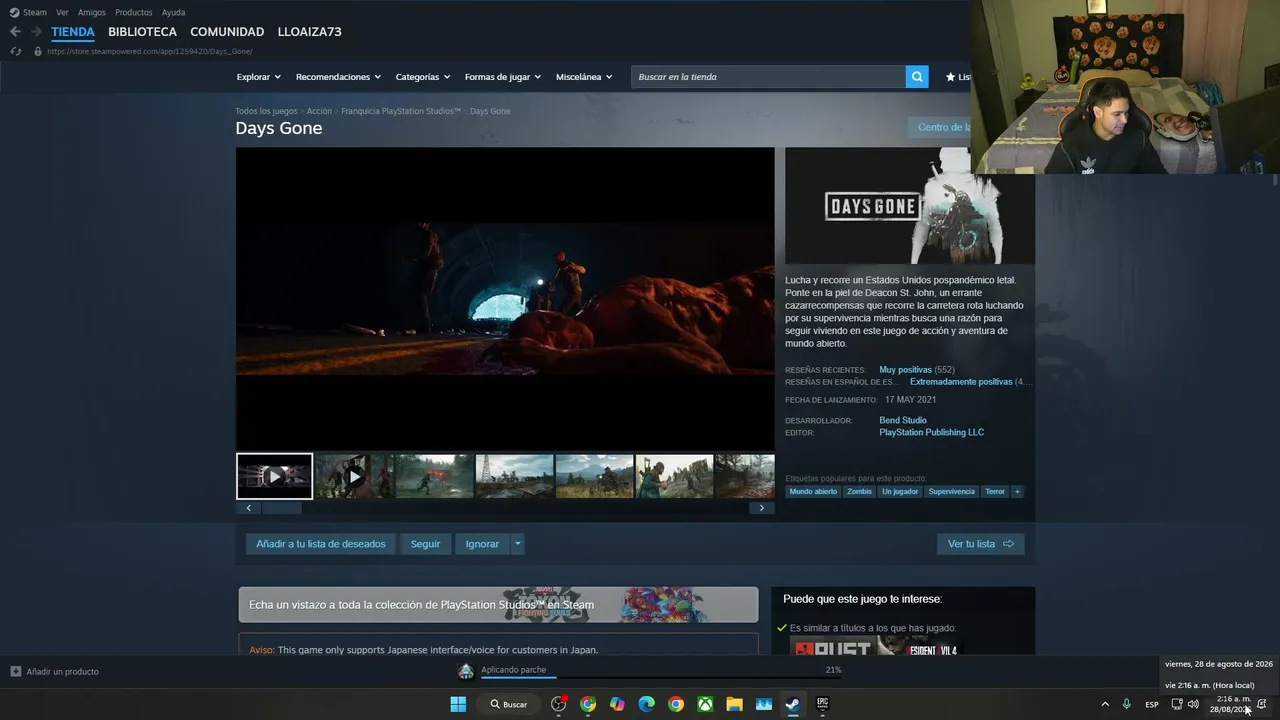The width and height of the screenshot is (1280, 720).
Task: Open the Explorar dropdown menu
Action: 259,77
